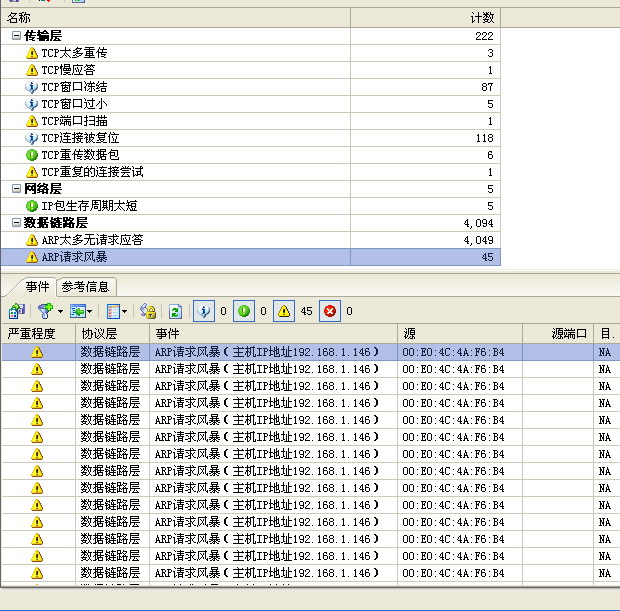
Task: Open the green arrow export dropdown
Action: pyautogui.click(x=91, y=311)
